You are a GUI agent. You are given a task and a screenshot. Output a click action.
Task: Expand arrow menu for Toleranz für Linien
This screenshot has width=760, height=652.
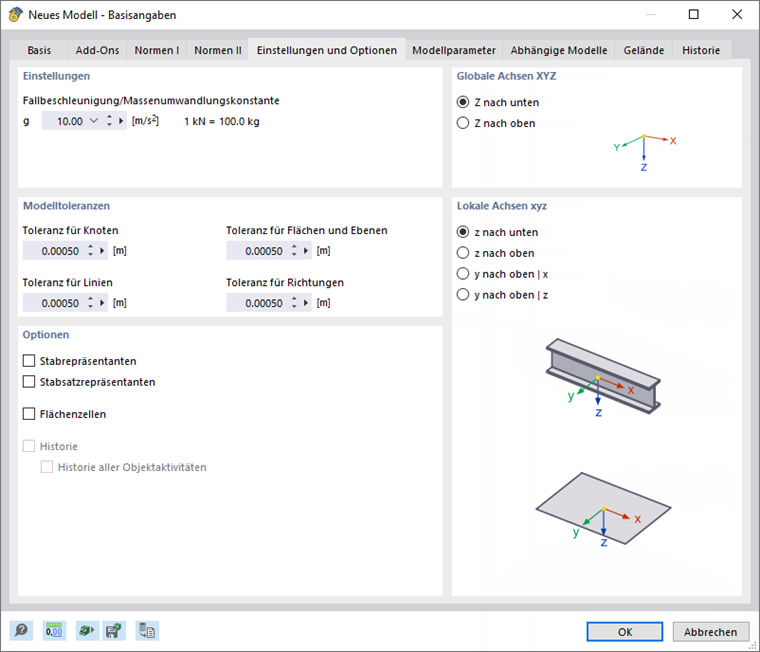(x=102, y=302)
